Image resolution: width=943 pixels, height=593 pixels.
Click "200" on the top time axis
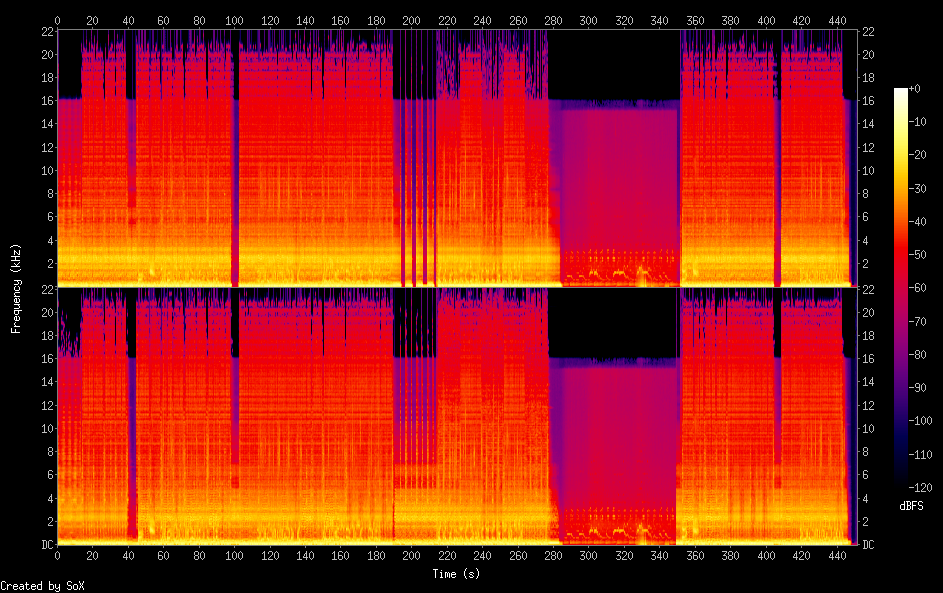[411, 20]
